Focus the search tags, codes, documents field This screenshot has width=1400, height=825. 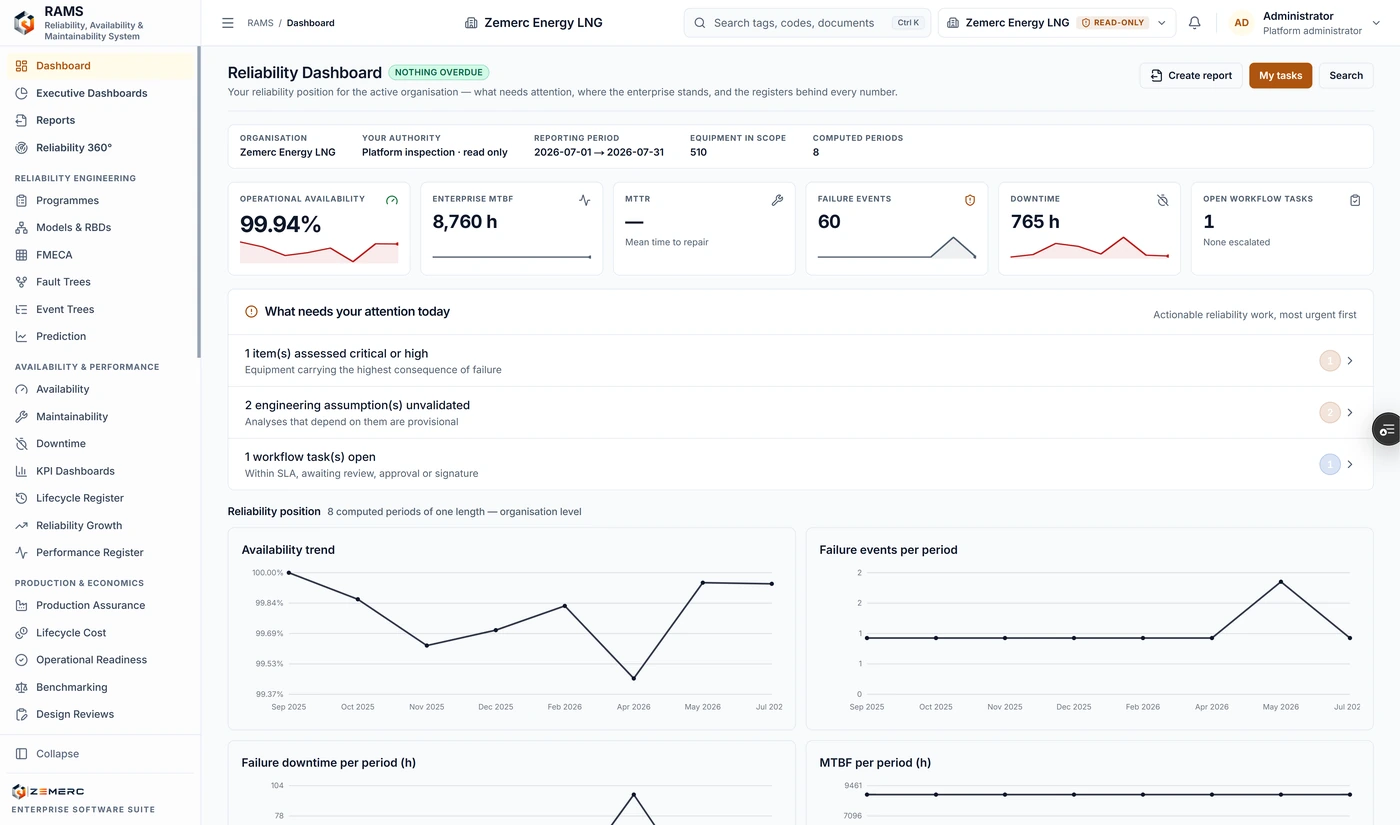[x=807, y=23]
